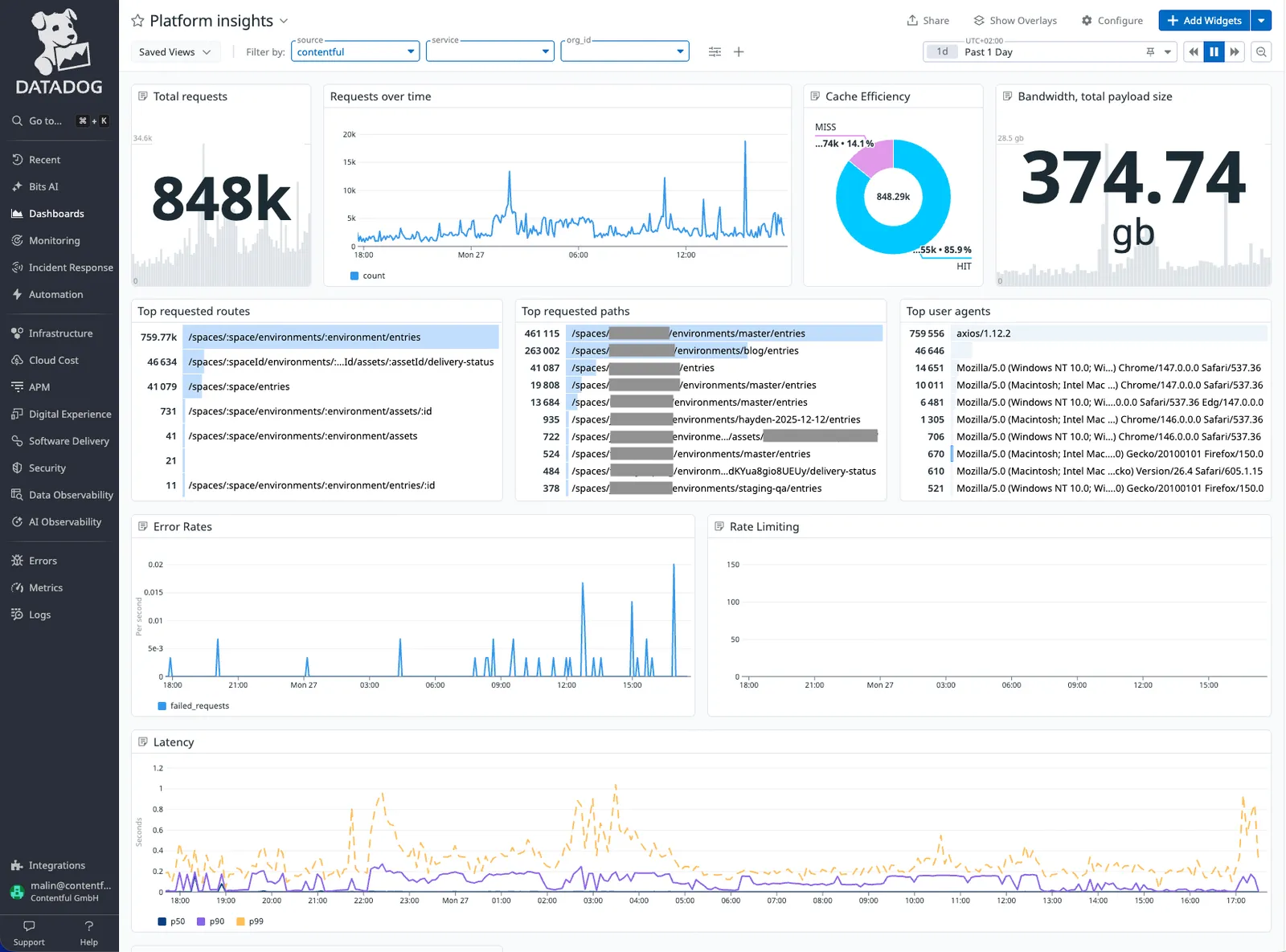The width and height of the screenshot is (1286, 952).
Task: Click Show Overlays
Action: pos(1015,21)
